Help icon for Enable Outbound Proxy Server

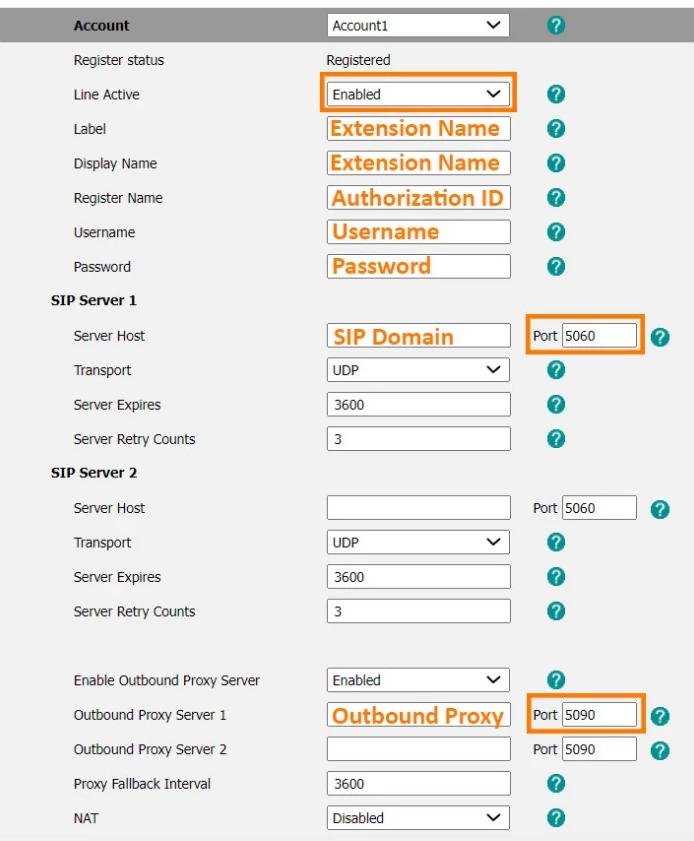tap(556, 680)
